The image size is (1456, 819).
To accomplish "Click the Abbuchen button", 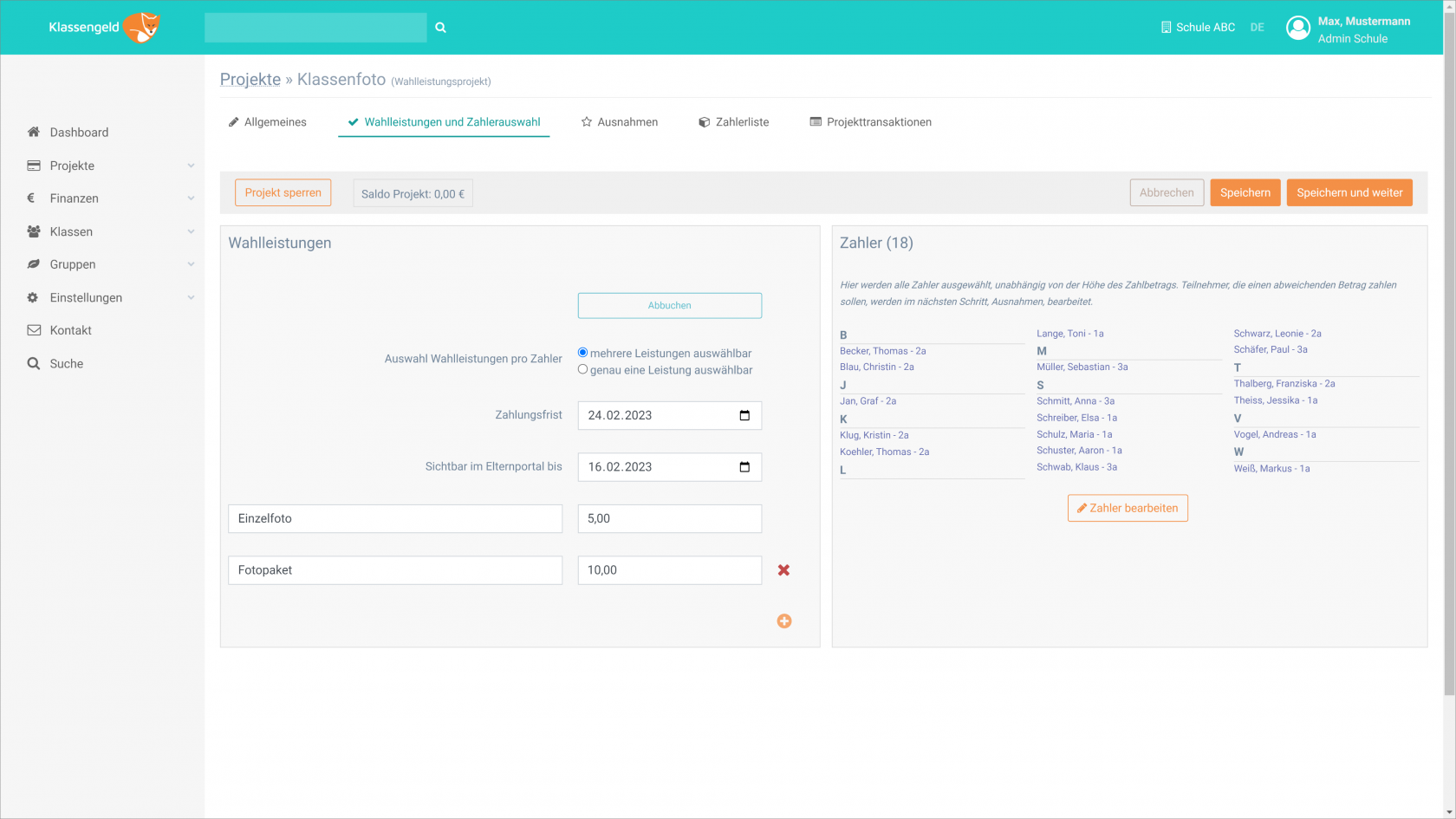I will pyautogui.click(x=670, y=305).
